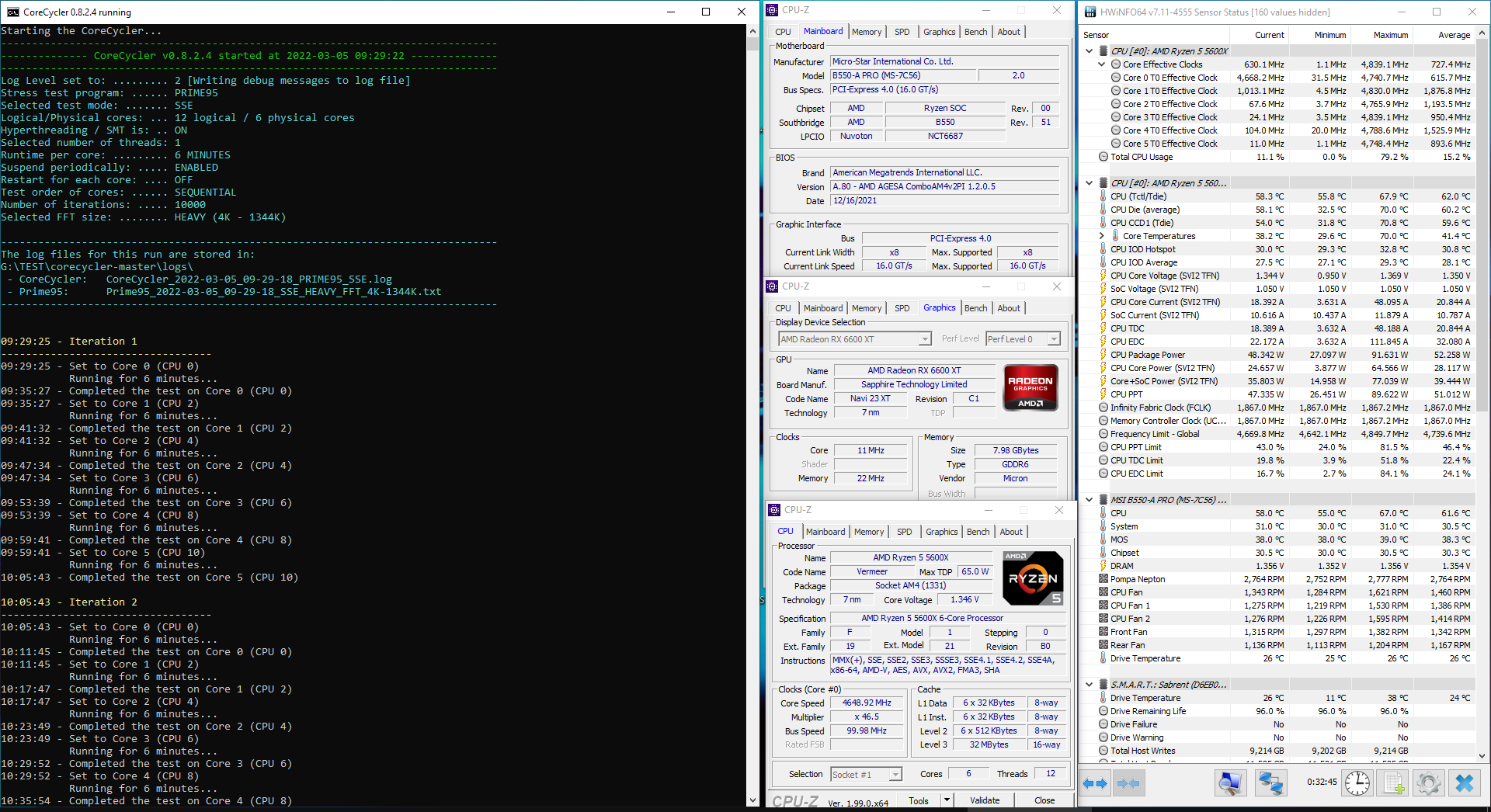This screenshot has height=812, width=1491.
Task: Open Mainboard tab in the bottom CPU-Z window
Action: [x=825, y=532]
